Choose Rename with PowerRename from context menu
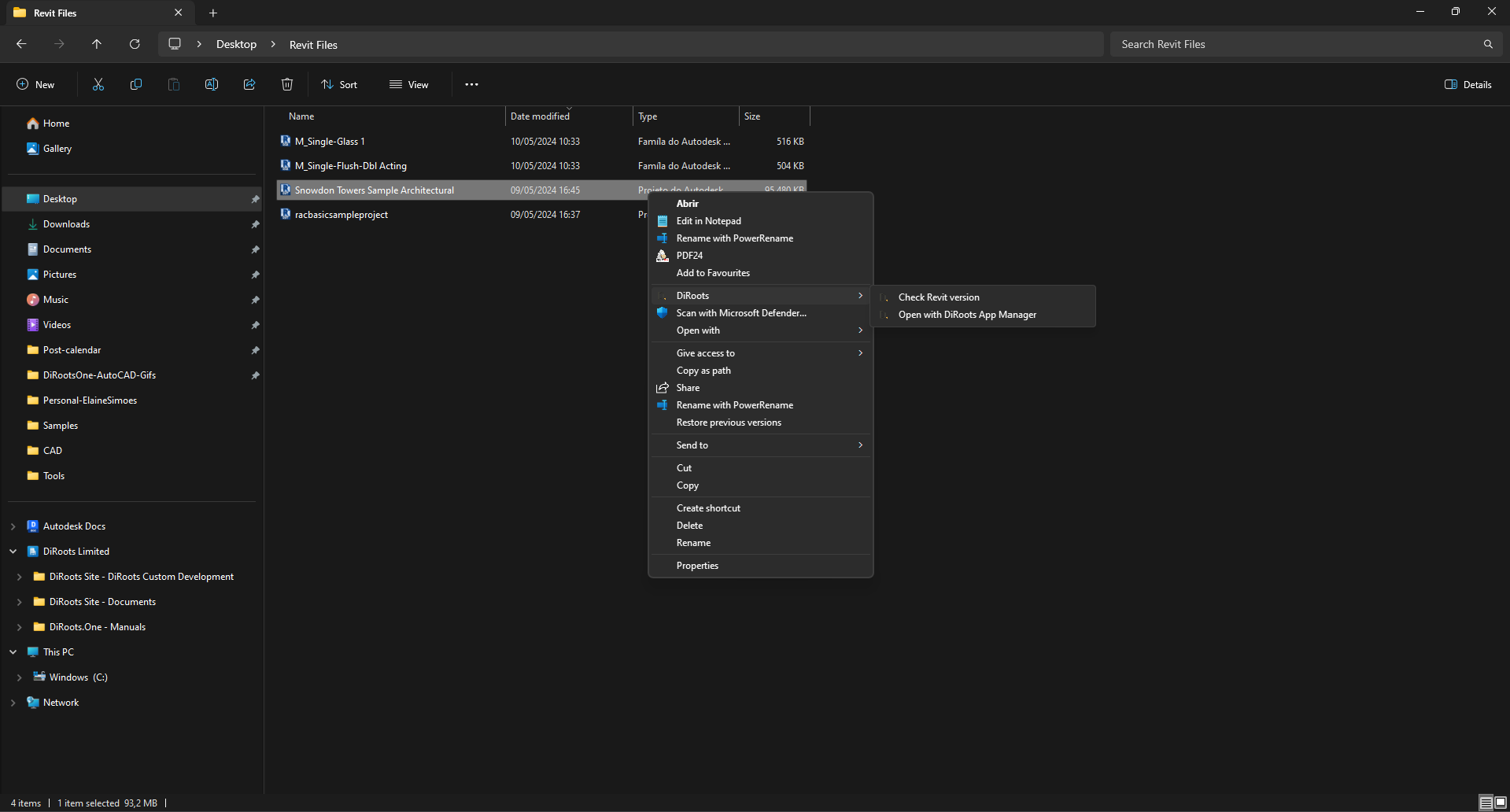The image size is (1510, 812). click(x=734, y=238)
